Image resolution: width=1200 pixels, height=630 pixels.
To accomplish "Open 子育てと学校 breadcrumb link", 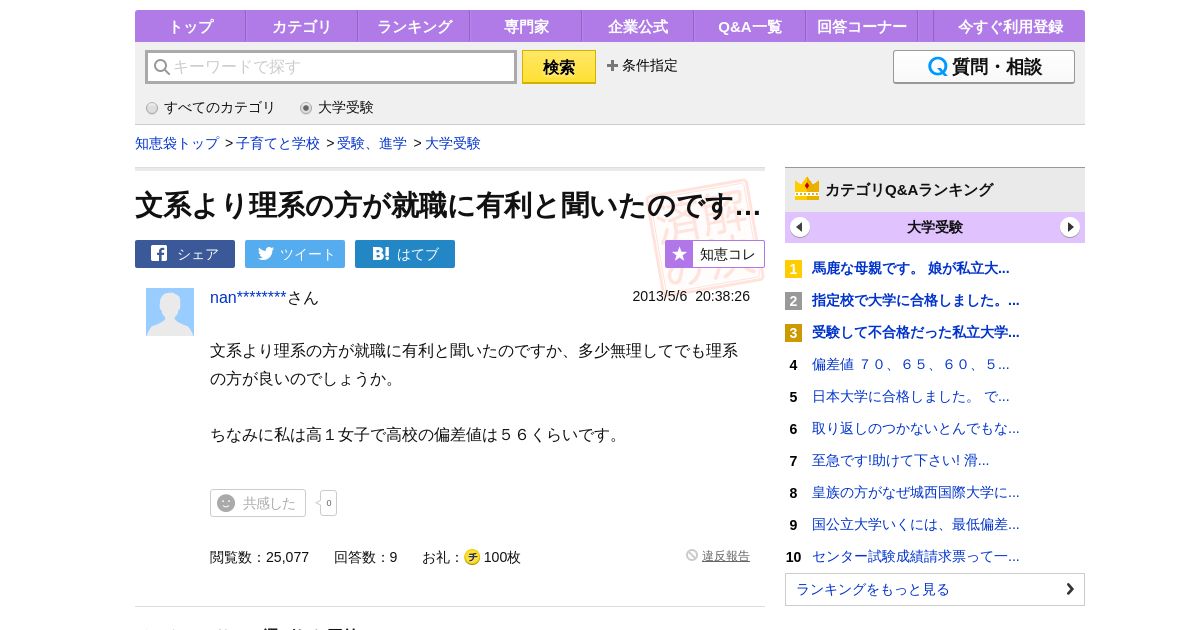I will (x=278, y=143).
